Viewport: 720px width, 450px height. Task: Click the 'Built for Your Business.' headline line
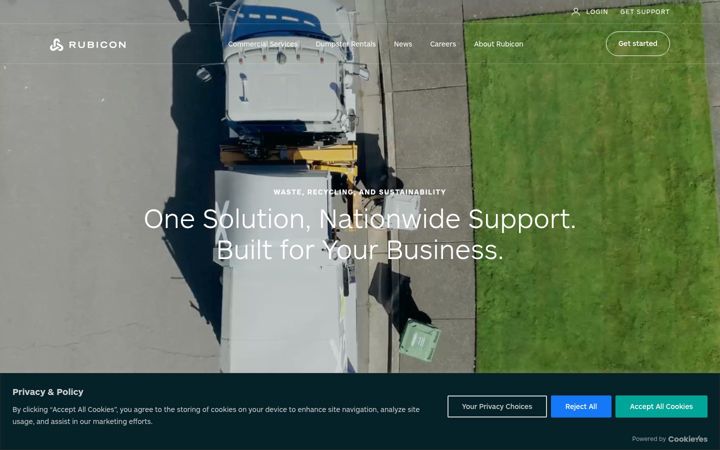pyautogui.click(x=360, y=250)
